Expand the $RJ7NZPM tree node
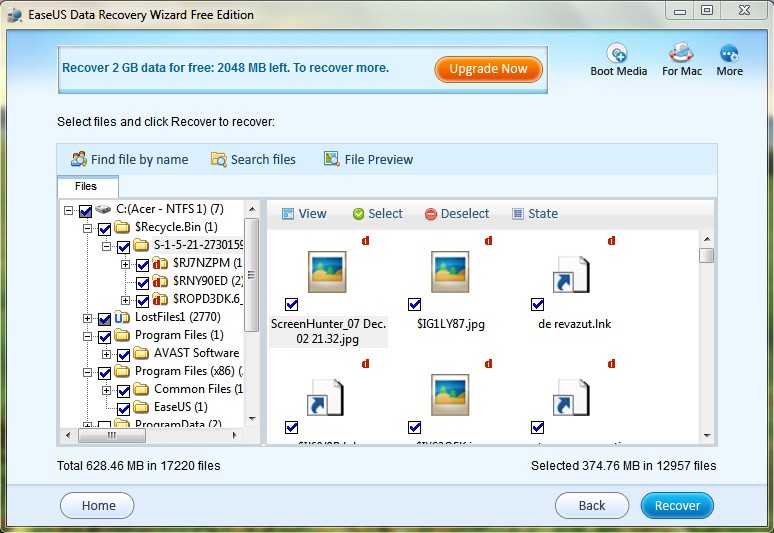Viewport: 774px width, 533px height. click(x=125, y=265)
